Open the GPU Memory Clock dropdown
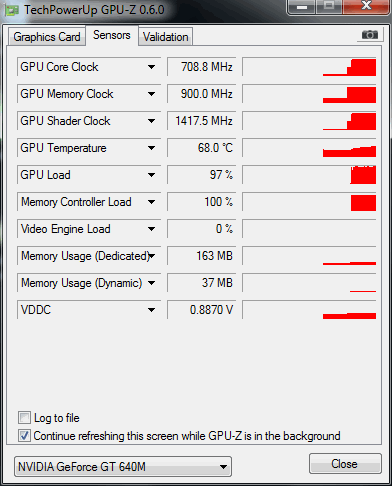Image resolution: width=392 pixels, height=486 pixels. [152, 94]
